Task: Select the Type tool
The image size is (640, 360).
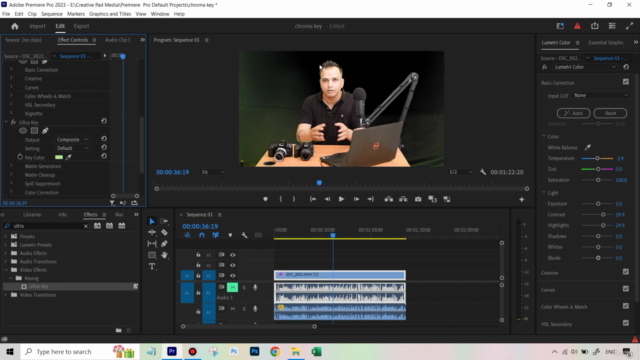Action: [152, 267]
